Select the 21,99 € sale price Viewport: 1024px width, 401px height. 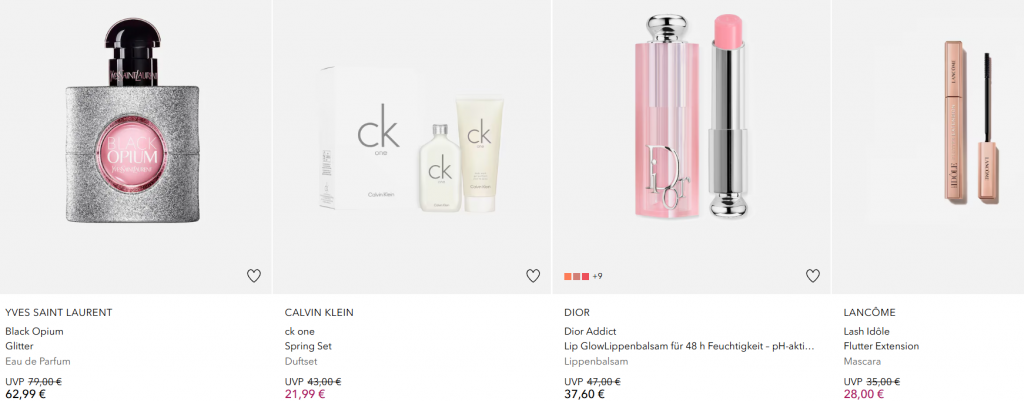(305, 394)
